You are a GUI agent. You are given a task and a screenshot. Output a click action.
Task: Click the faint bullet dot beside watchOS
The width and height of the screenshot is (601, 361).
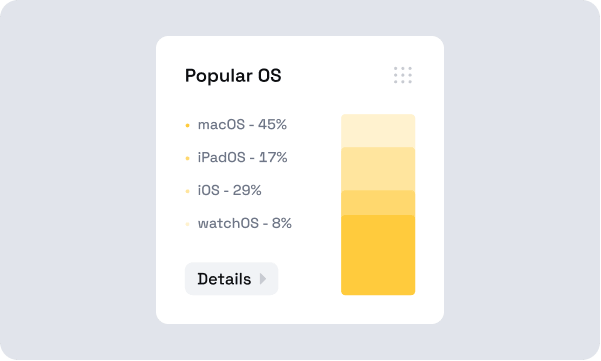187,224
